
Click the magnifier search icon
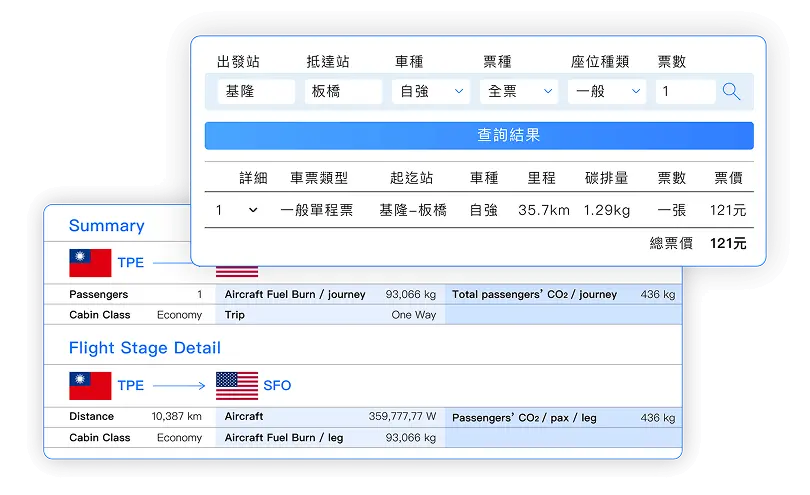[x=731, y=91]
